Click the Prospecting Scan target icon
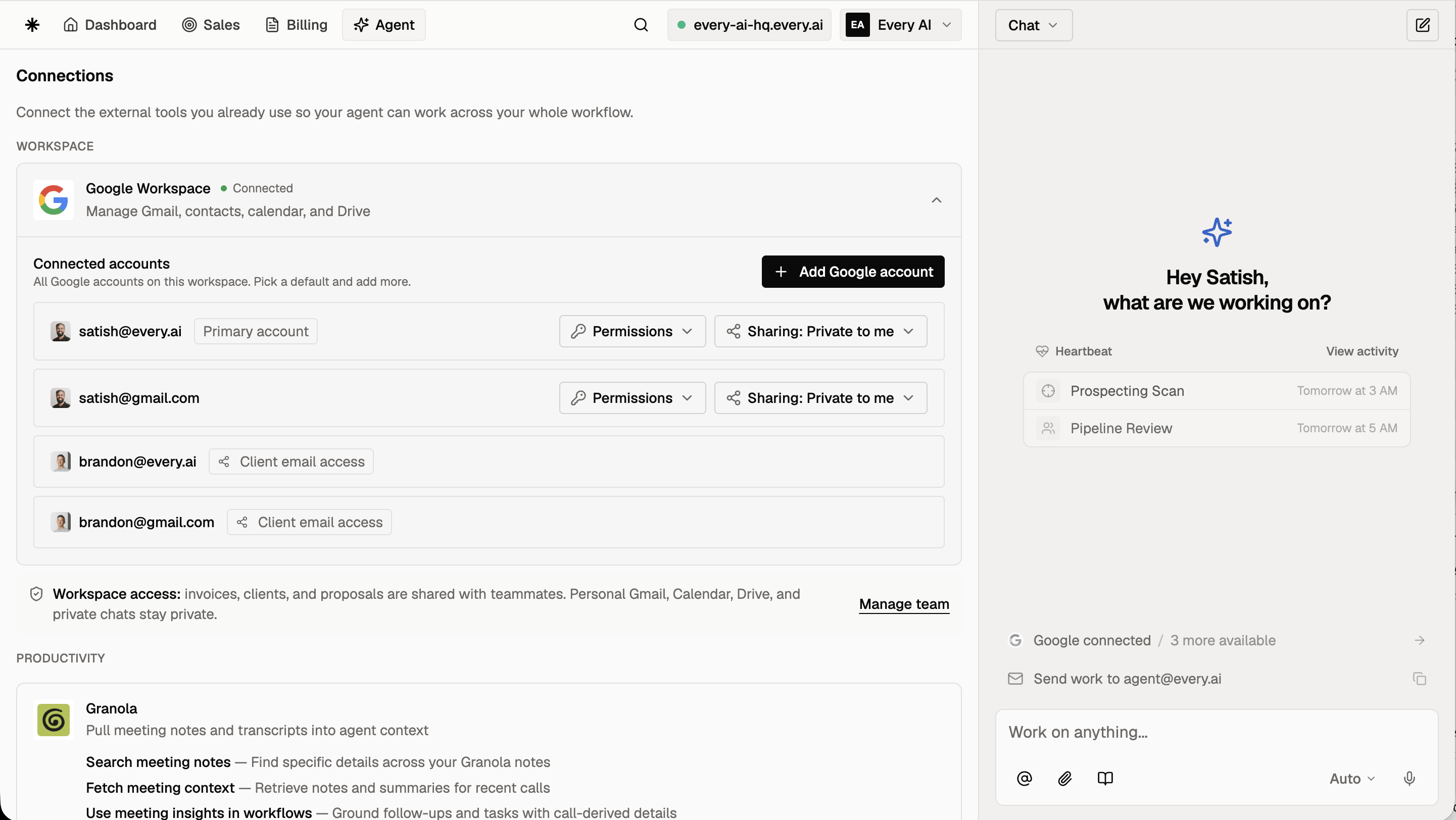The image size is (1456, 820). coord(1048,391)
